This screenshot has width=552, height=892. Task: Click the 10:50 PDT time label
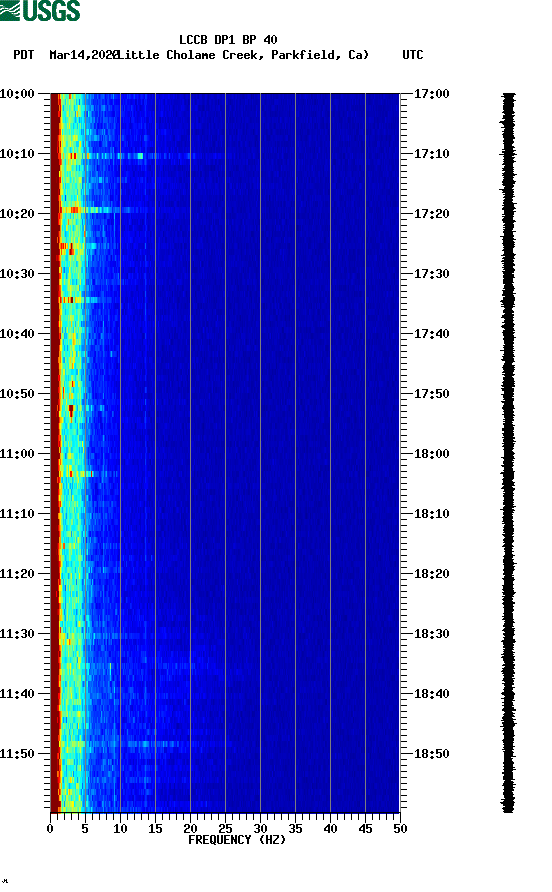tap(17, 394)
